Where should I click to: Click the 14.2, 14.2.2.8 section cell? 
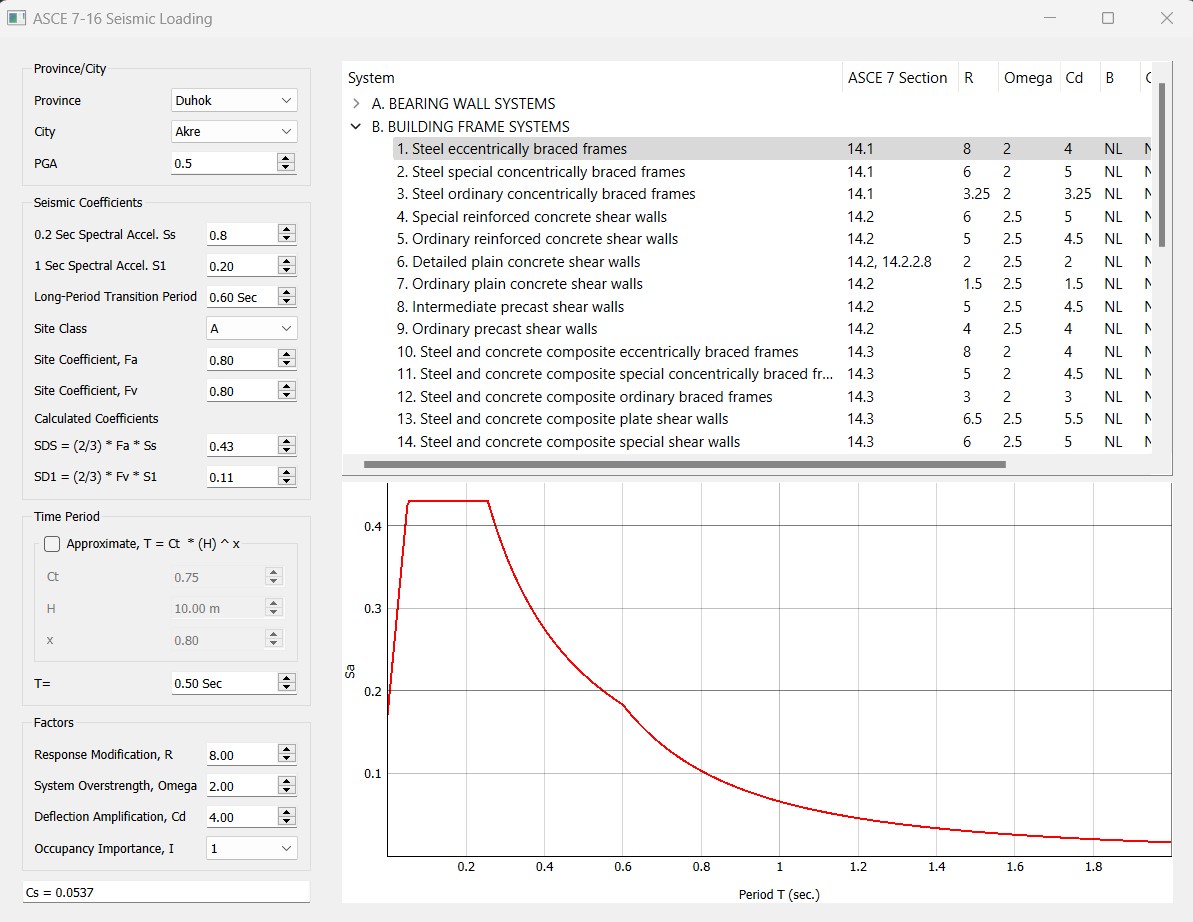point(889,262)
